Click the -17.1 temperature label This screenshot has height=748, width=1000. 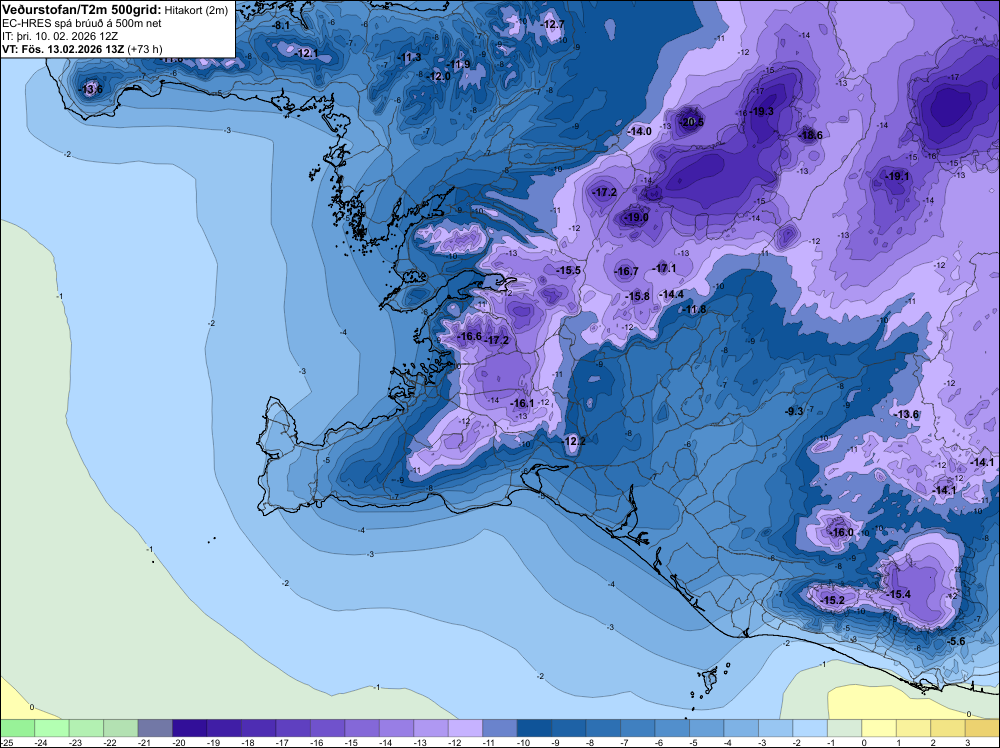pos(664,268)
